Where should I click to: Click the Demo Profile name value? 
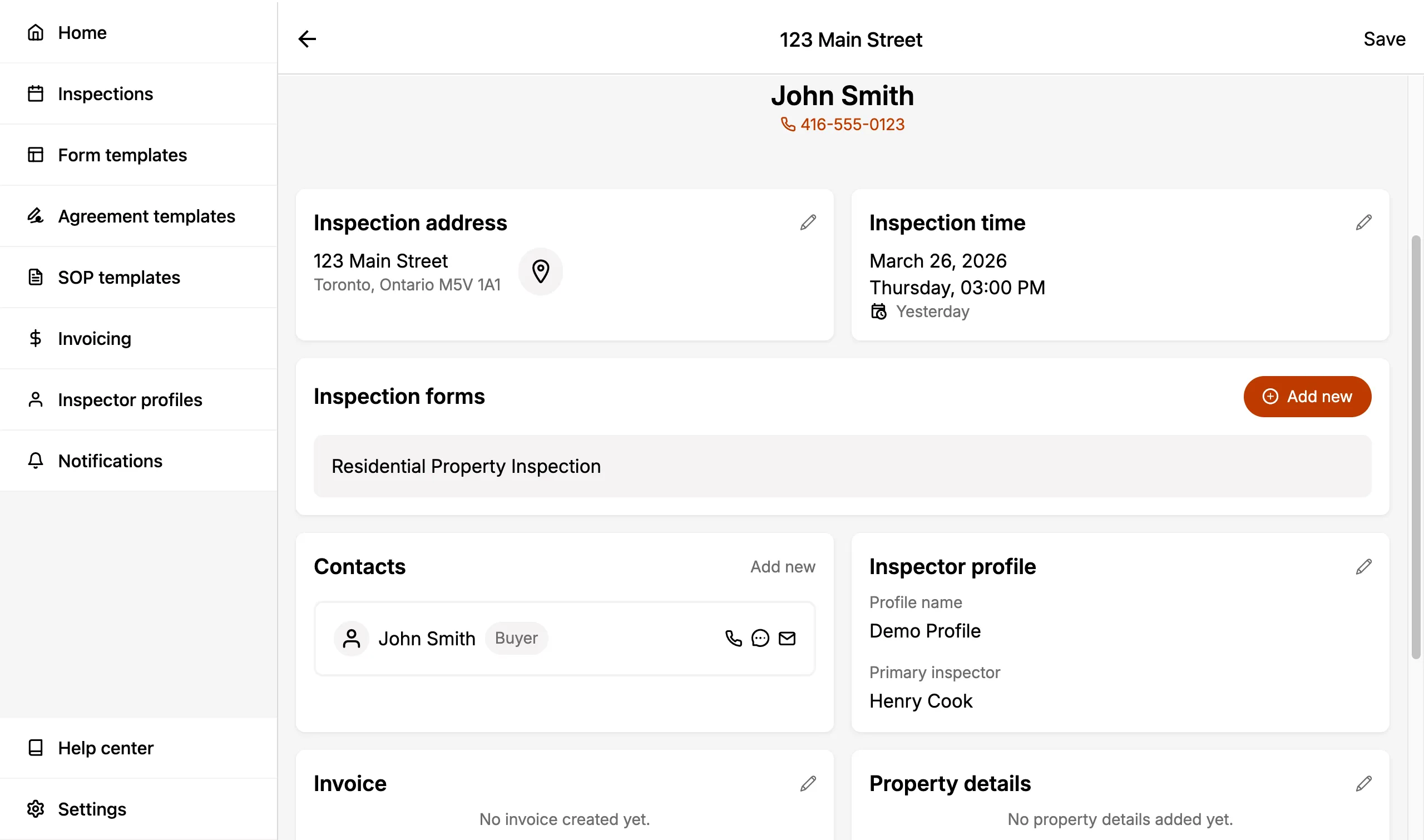(x=925, y=631)
